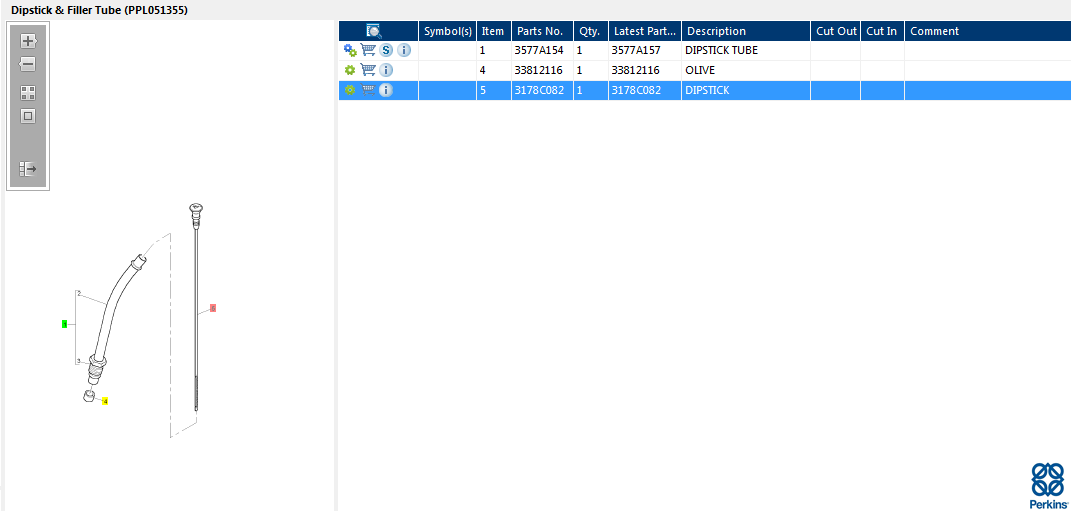The width and height of the screenshot is (1071, 511).
Task: Select the OLIVE description cell
Action: tap(746, 70)
